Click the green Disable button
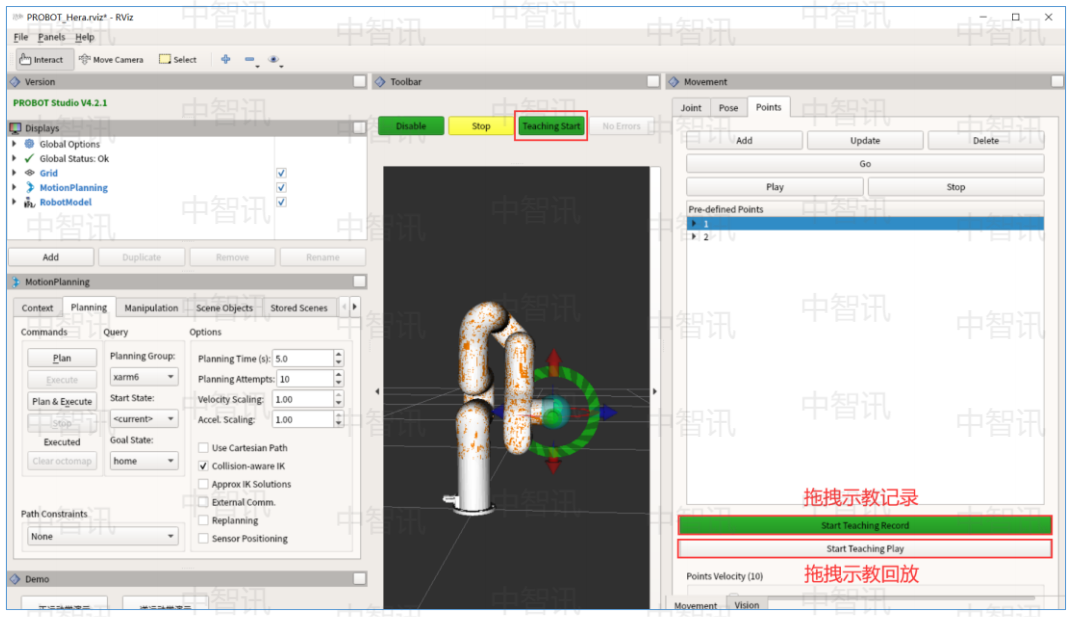This screenshot has height=617, width=1071. click(x=411, y=126)
